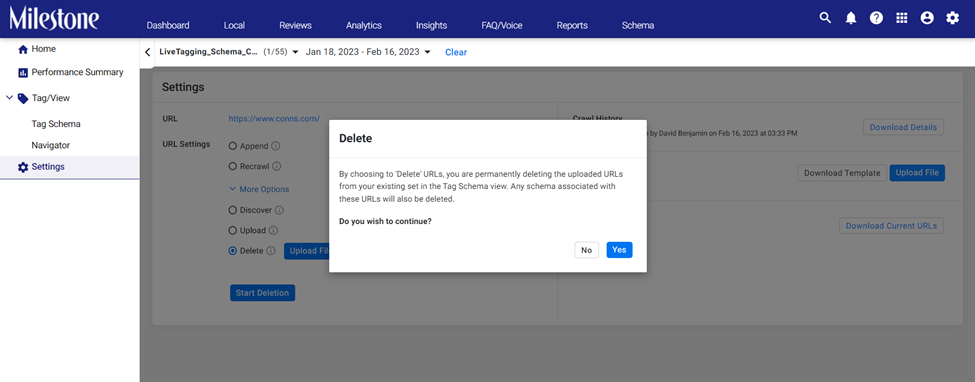Open the apps grid icon
The width and height of the screenshot is (975, 382).
coord(902,18)
